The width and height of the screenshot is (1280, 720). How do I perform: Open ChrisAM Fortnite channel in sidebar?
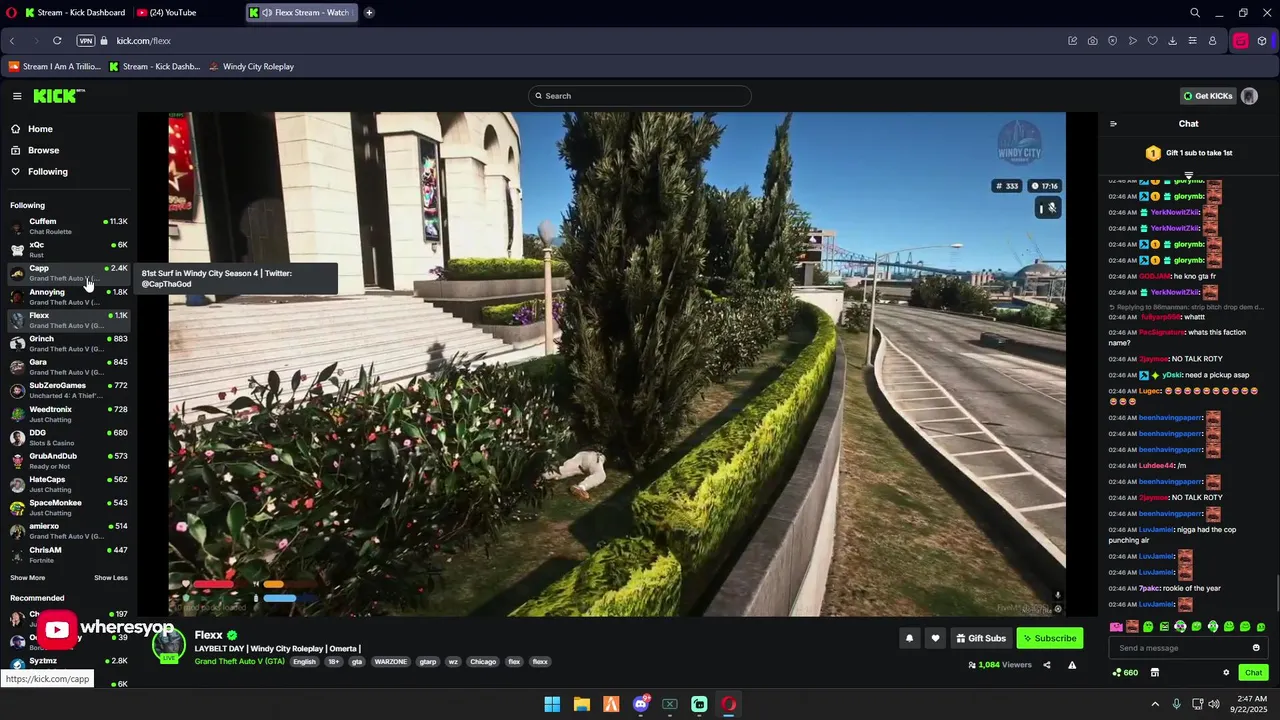(x=69, y=554)
